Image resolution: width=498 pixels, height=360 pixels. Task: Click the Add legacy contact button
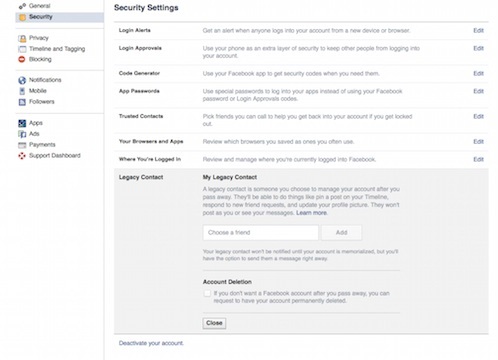pos(341,233)
